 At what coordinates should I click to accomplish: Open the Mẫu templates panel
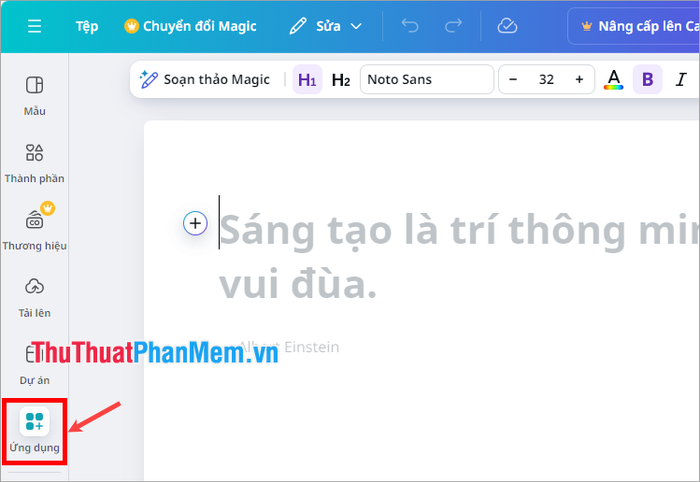(34, 96)
